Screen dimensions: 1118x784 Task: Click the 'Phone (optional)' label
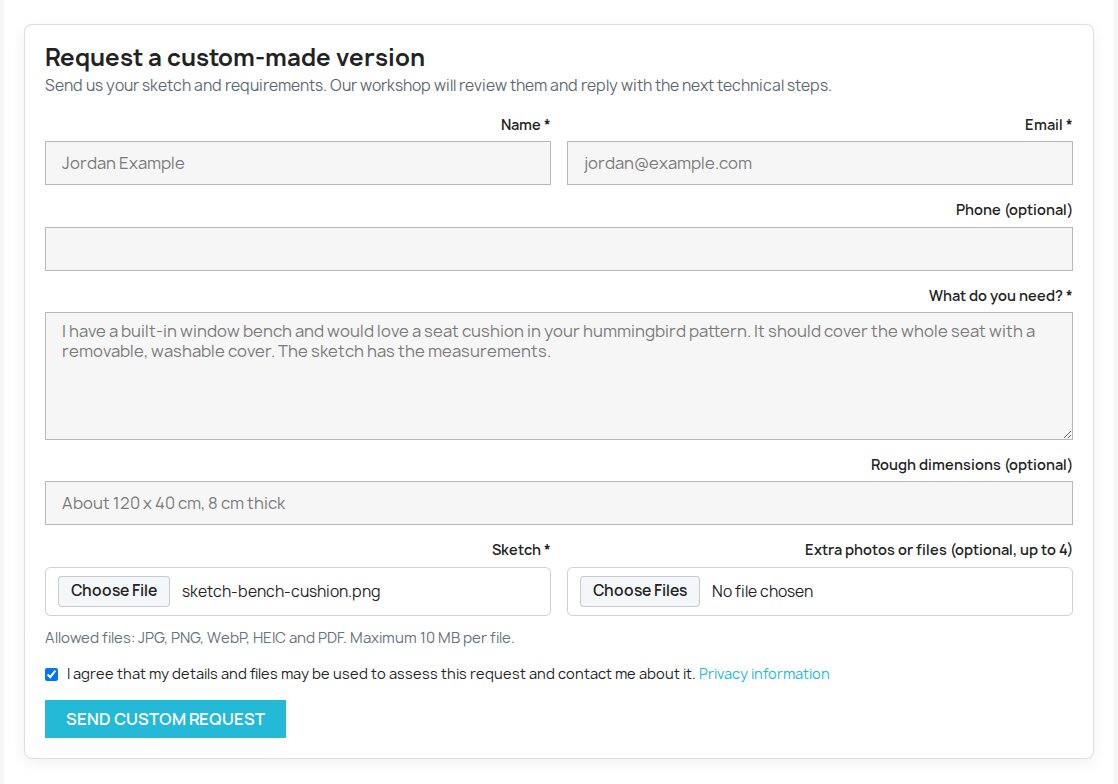[x=1014, y=210]
